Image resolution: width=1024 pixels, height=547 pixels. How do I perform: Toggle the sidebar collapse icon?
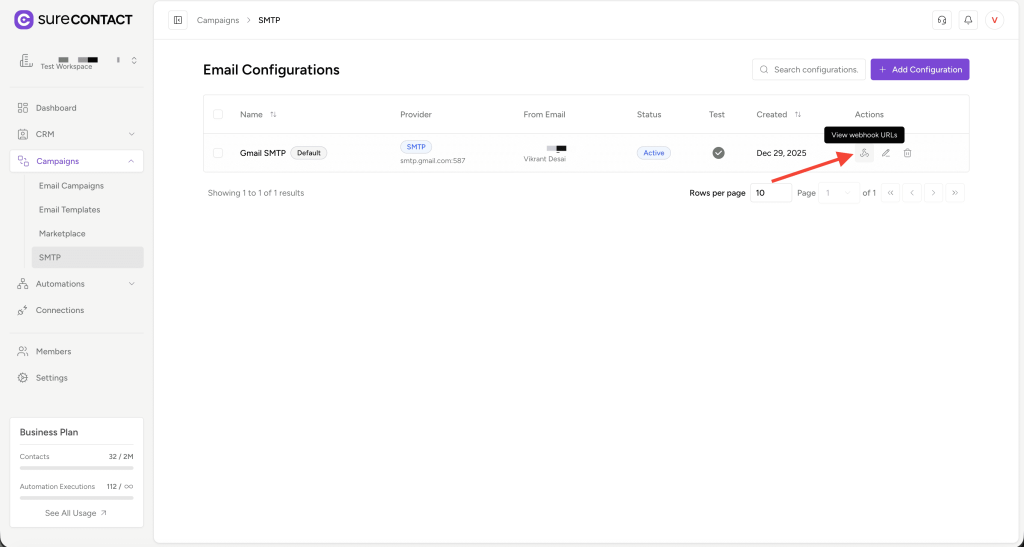178,20
